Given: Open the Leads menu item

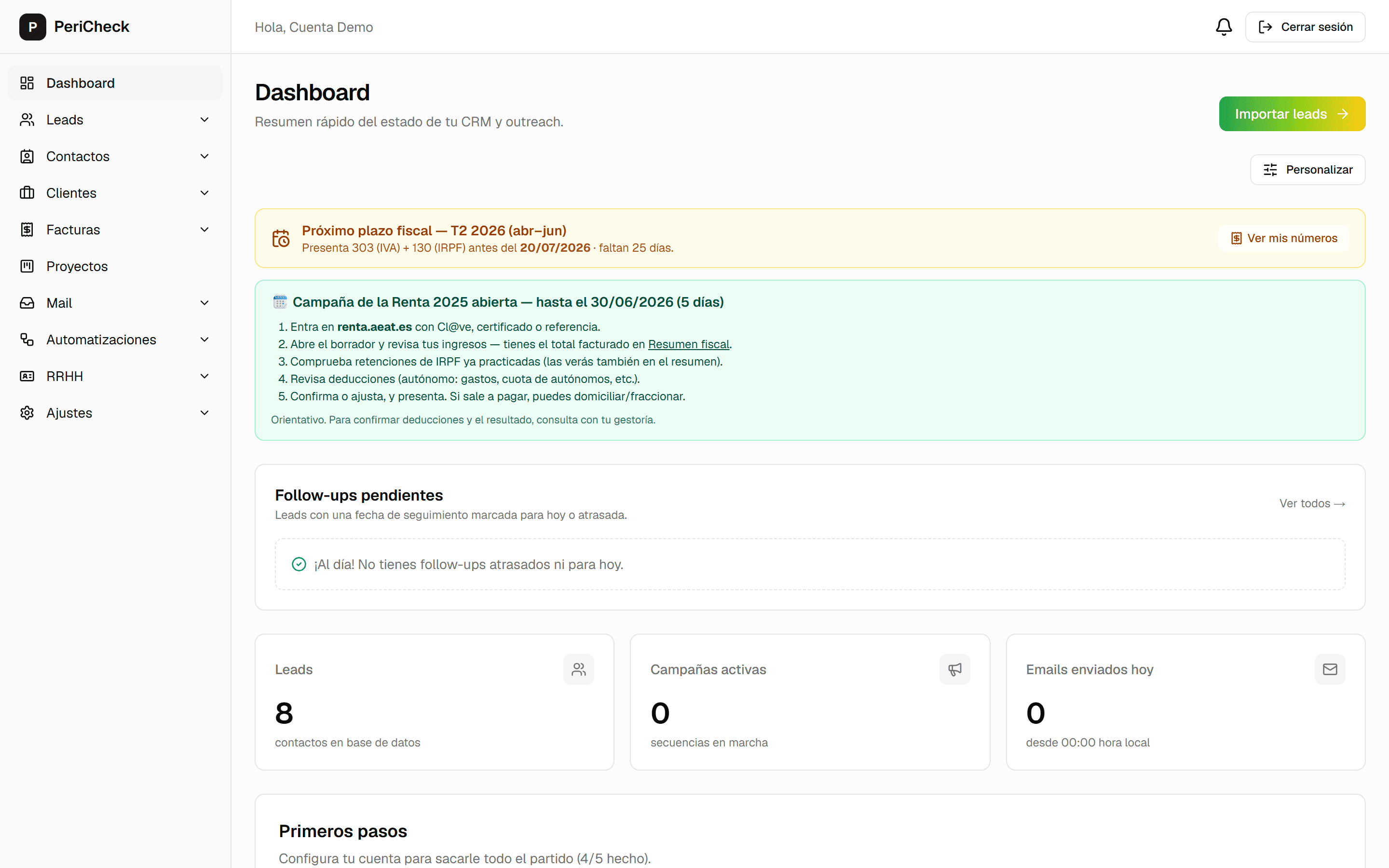Looking at the screenshot, I should pyautogui.click(x=115, y=120).
